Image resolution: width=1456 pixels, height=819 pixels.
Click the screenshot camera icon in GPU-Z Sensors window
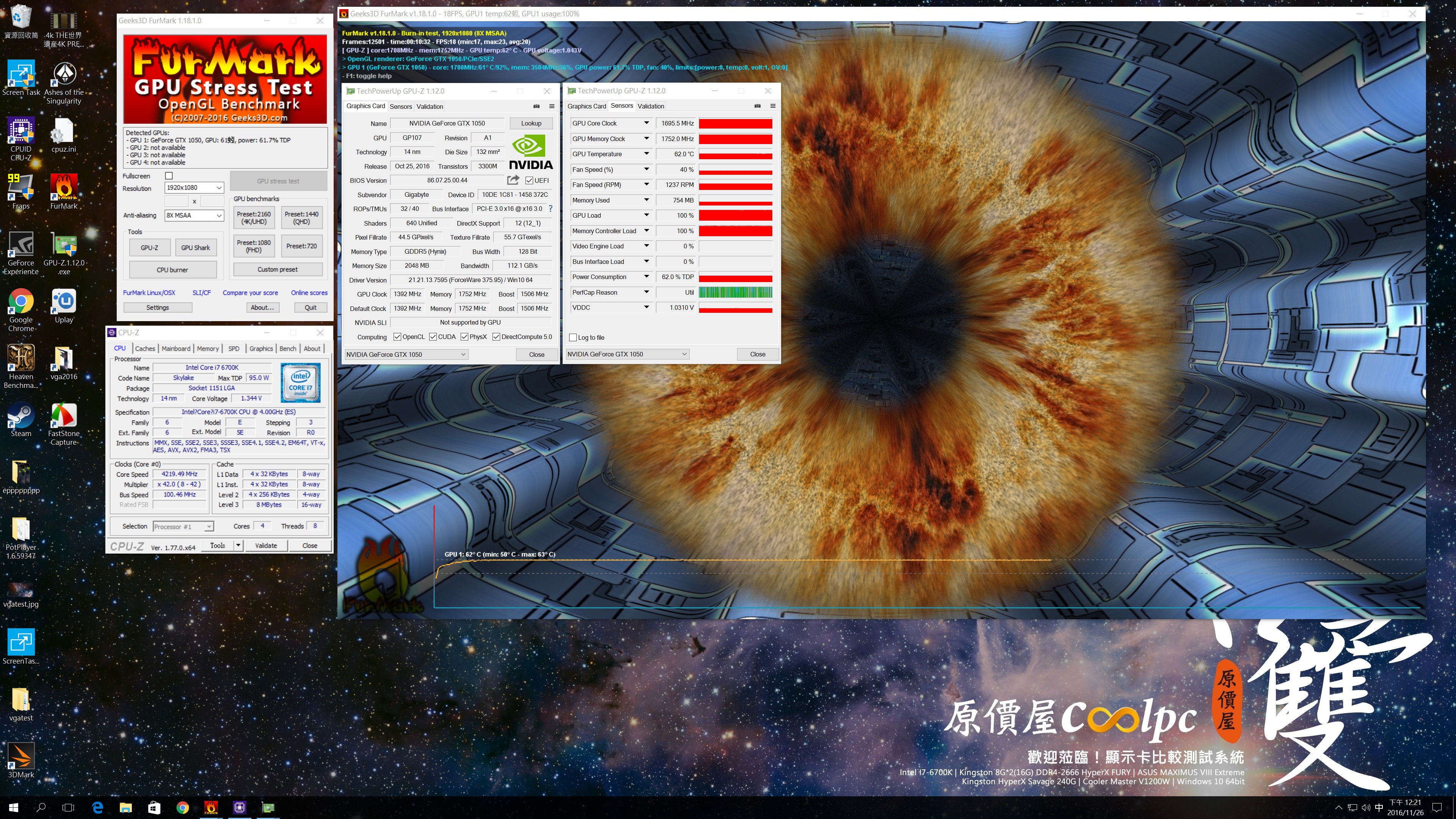pyautogui.click(x=758, y=106)
